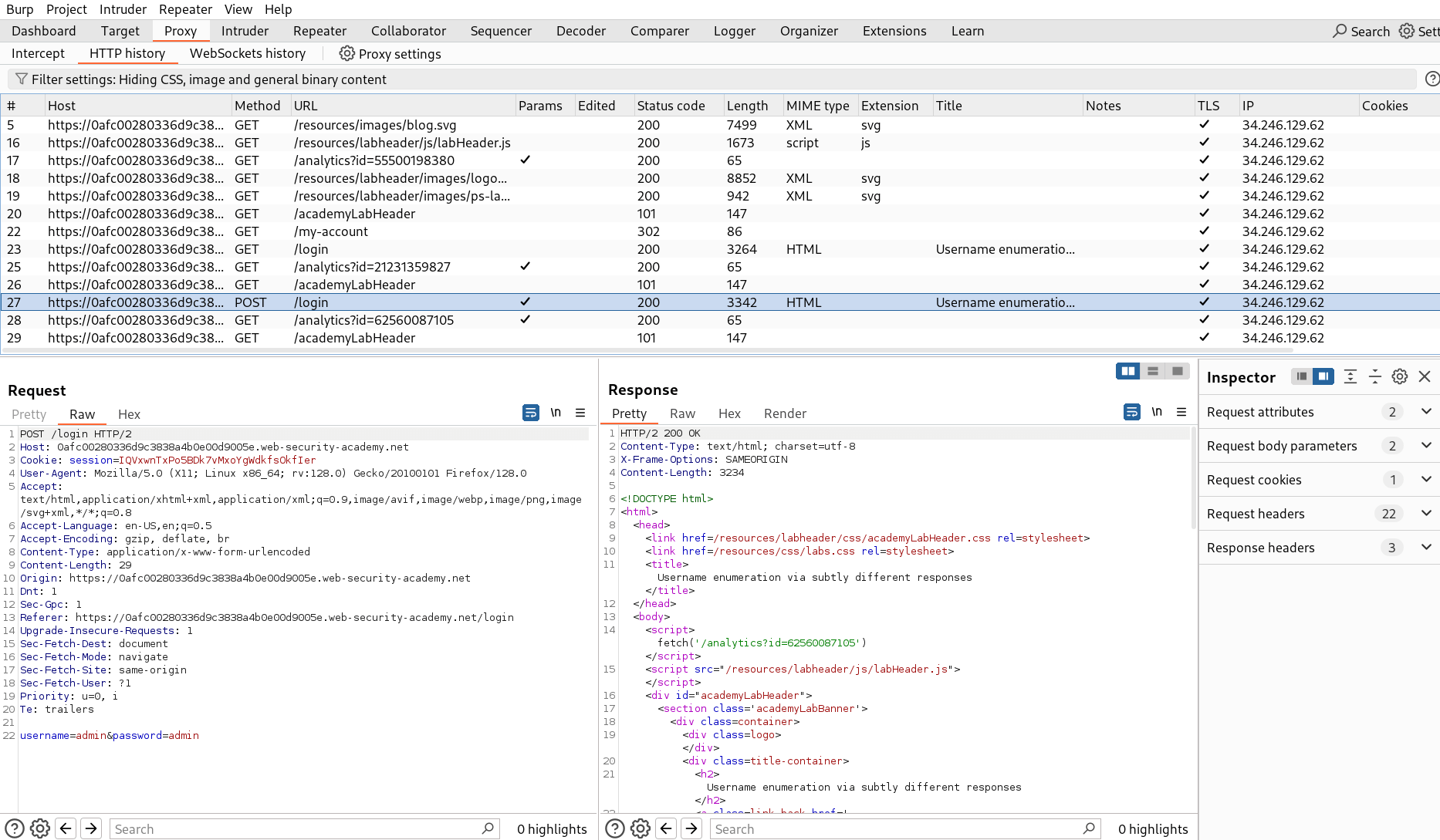Image resolution: width=1440 pixels, height=840 pixels.
Task: Expand the Response headers section
Action: pos(1426,547)
